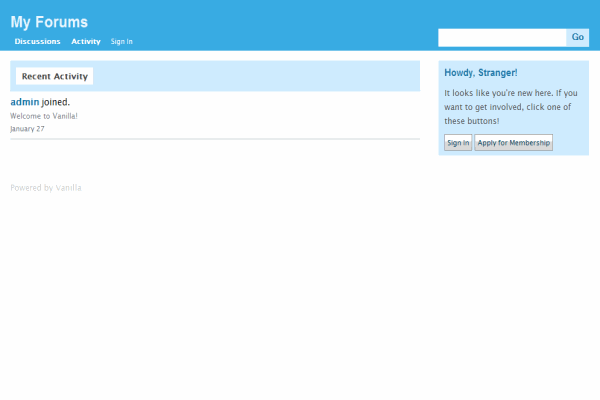Click the 'Powered by' footer text

[x=31, y=187]
